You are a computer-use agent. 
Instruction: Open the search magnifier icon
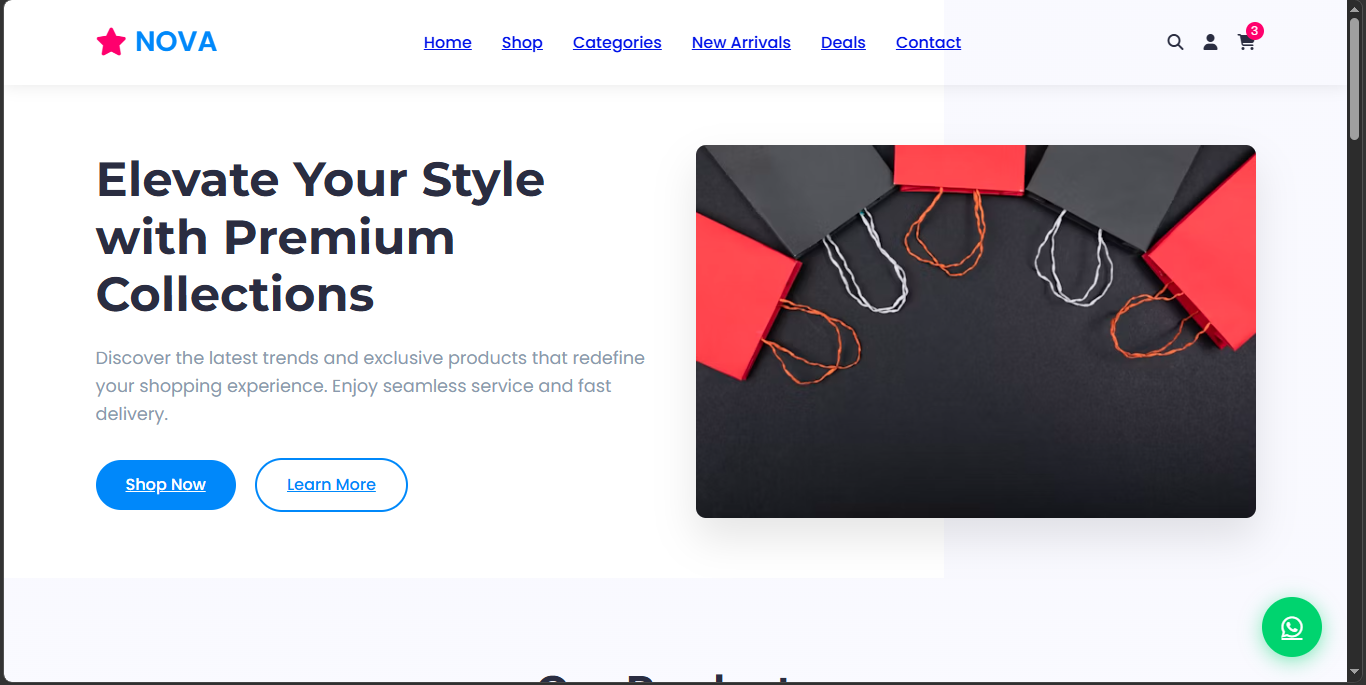click(1175, 42)
